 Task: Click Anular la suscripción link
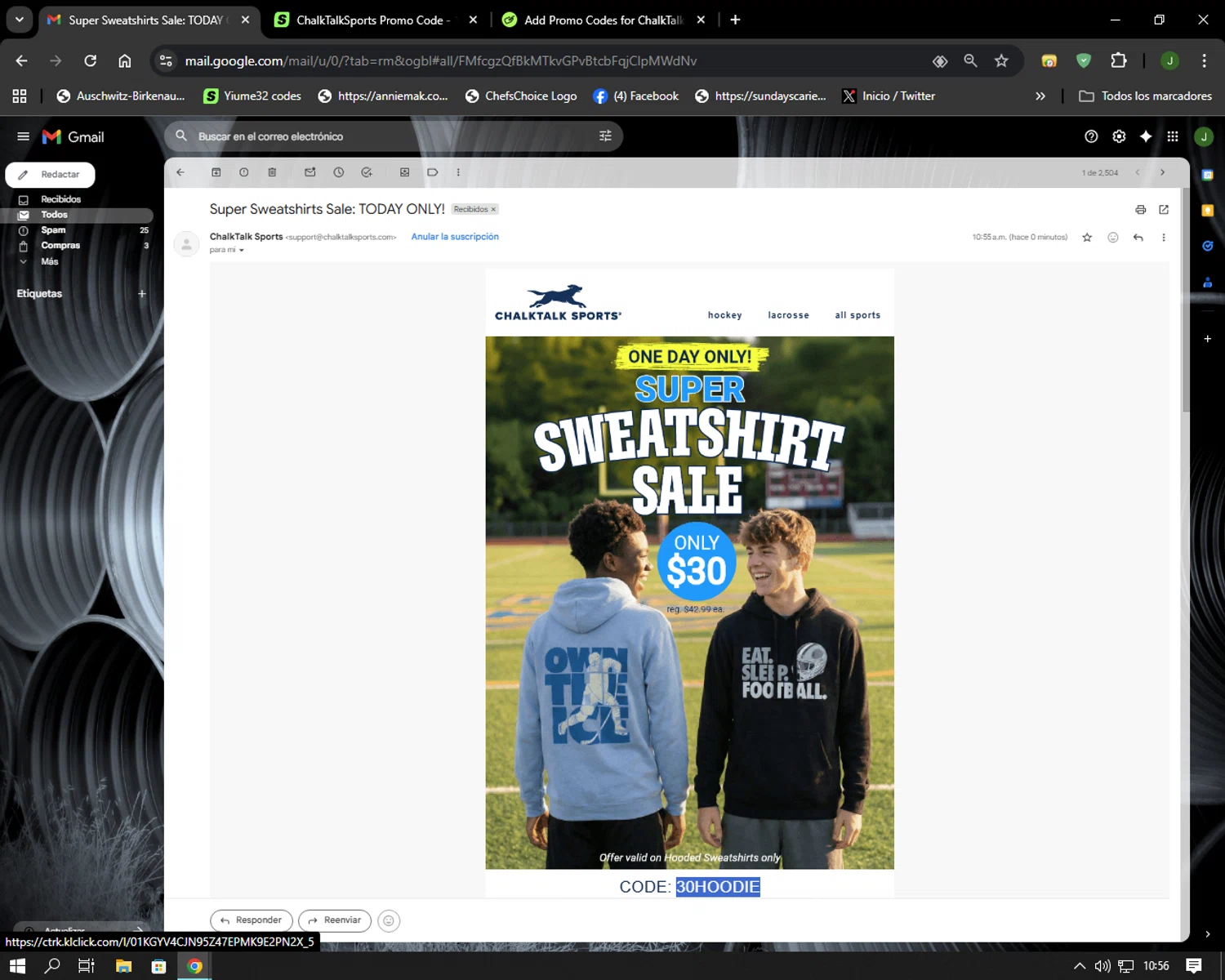[x=455, y=237]
